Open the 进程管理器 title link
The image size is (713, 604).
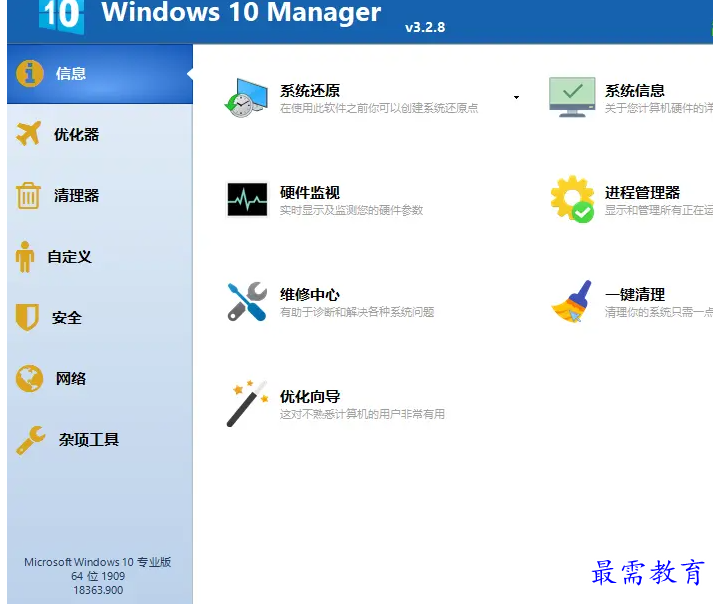tap(642, 192)
